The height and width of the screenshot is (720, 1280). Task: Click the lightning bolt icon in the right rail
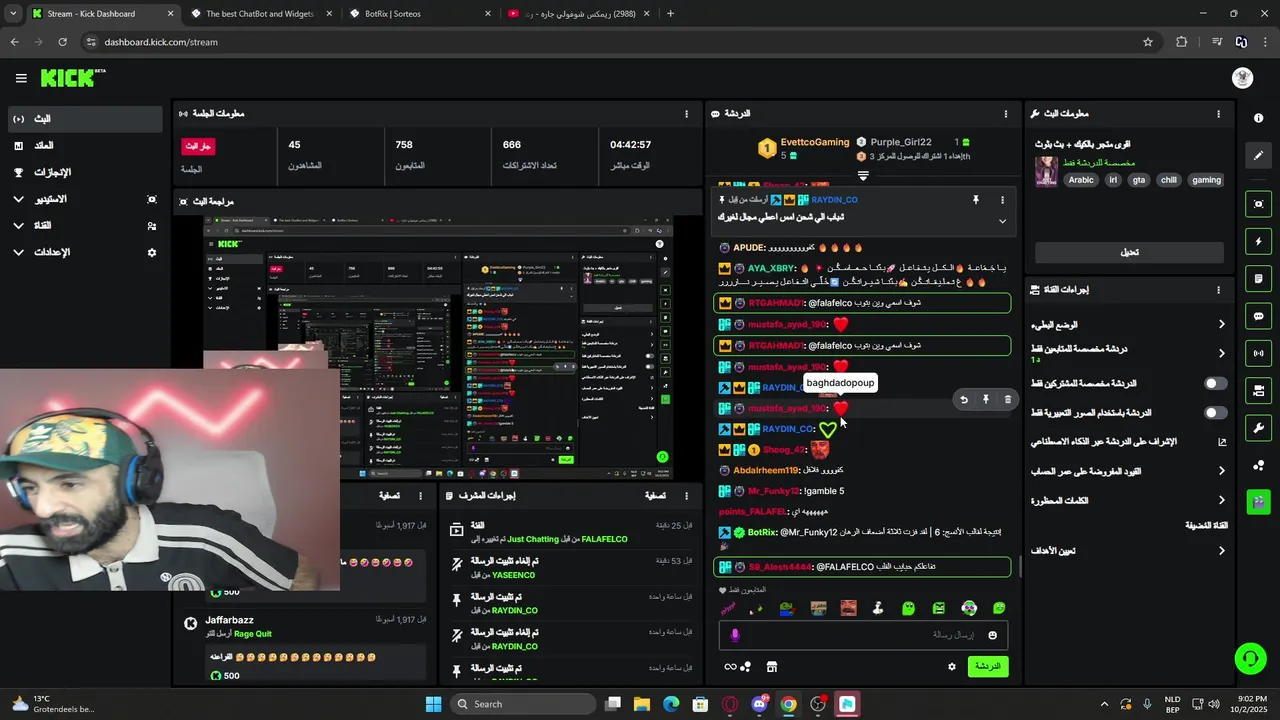(x=1258, y=241)
